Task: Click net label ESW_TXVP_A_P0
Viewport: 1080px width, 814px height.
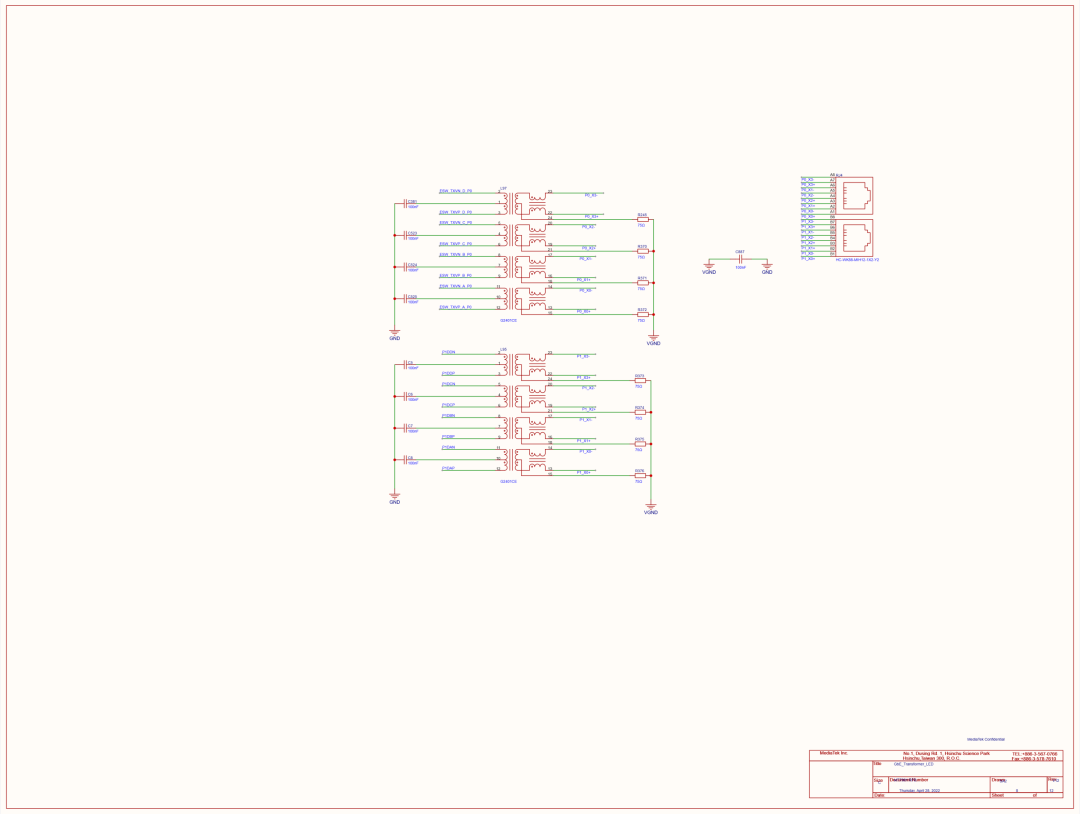Action: pyautogui.click(x=455, y=307)
